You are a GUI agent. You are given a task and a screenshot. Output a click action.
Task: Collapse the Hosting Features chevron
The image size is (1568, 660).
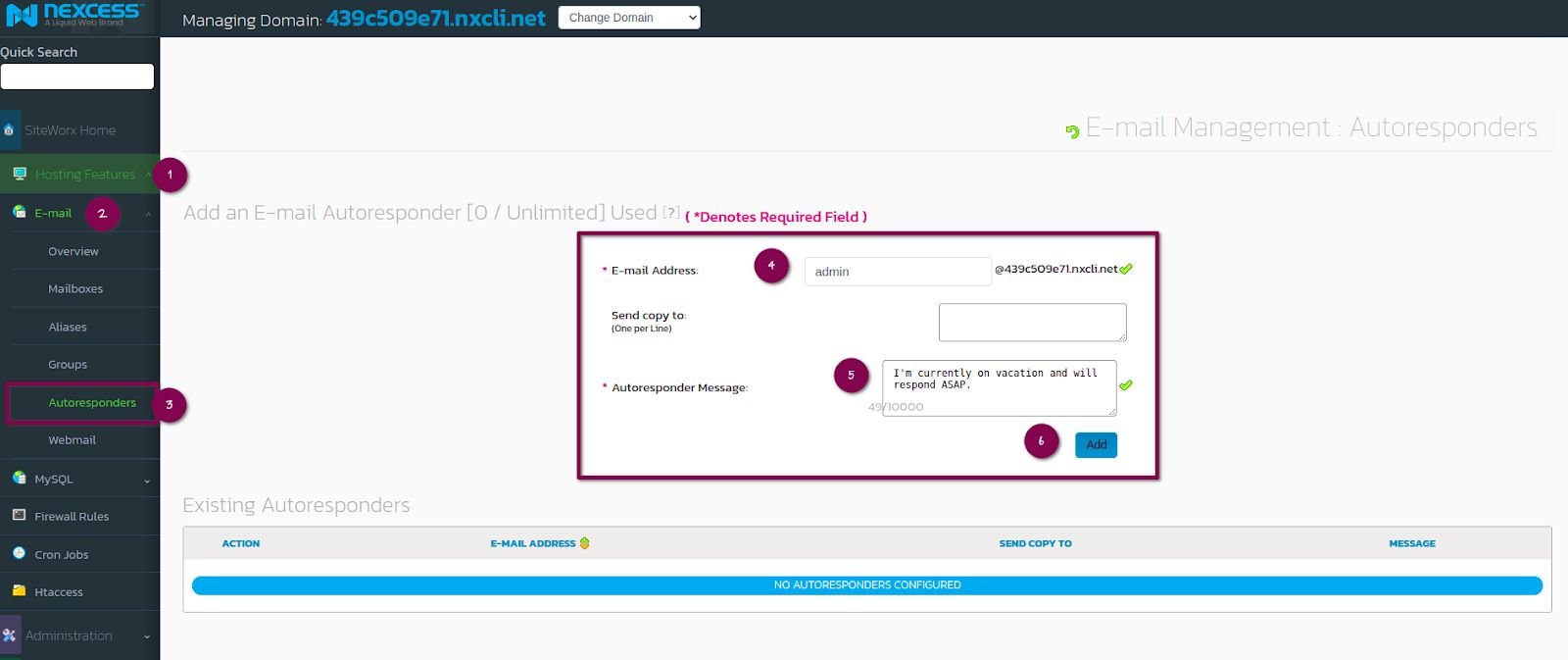149,175
